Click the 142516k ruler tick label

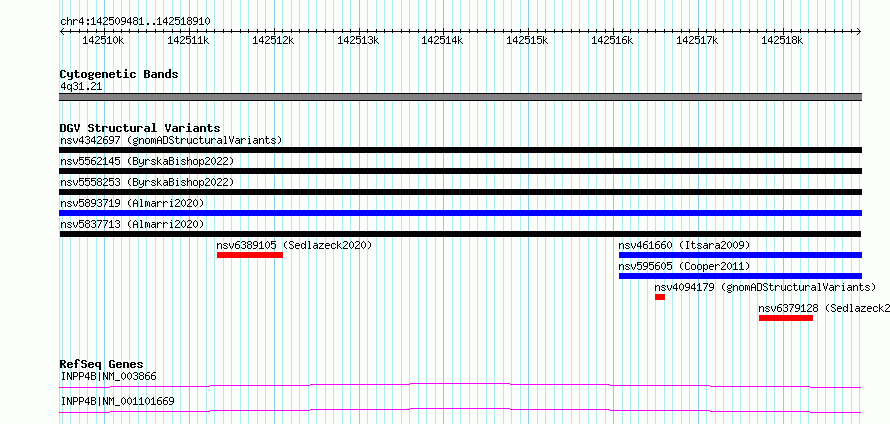tap(612, 41)
